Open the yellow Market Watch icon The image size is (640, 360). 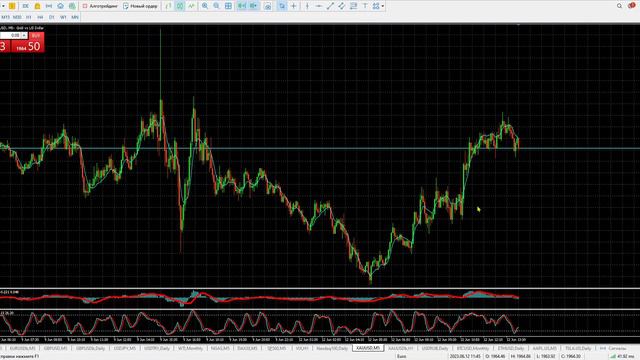click(12, 6)
